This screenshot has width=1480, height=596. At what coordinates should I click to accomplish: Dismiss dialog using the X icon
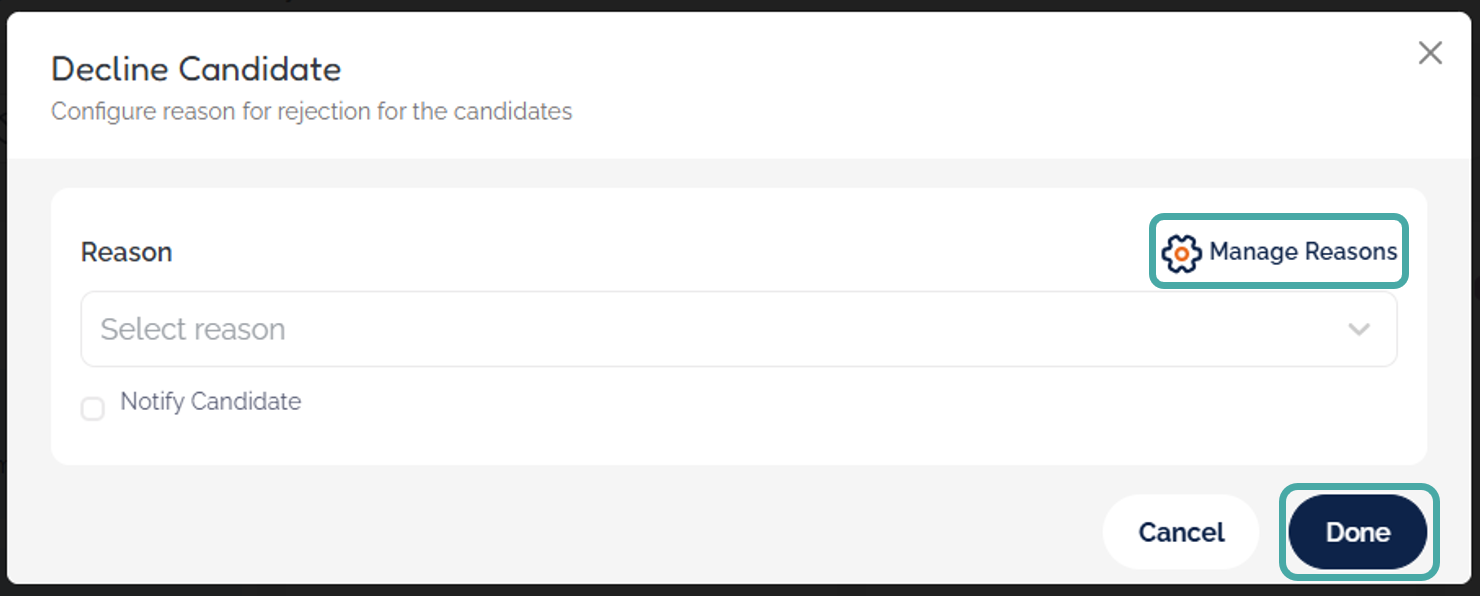[x=1430, y=53]
